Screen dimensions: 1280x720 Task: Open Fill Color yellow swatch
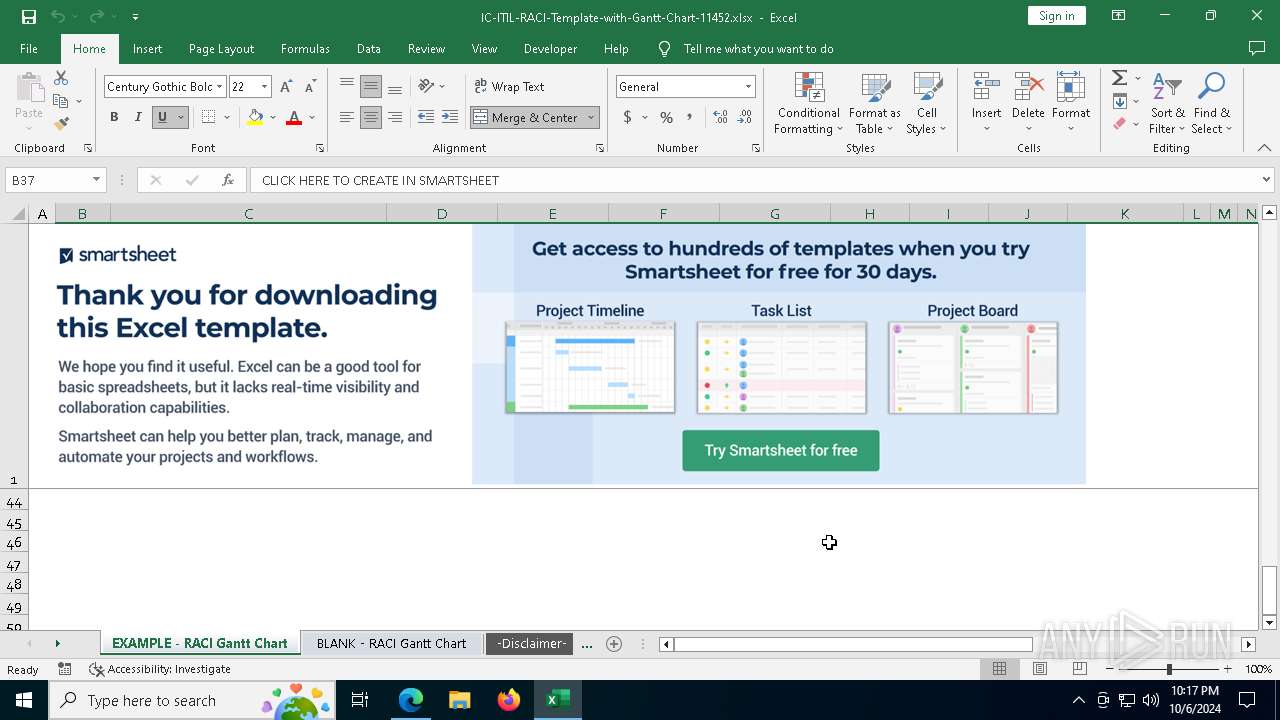coord(255,117)
